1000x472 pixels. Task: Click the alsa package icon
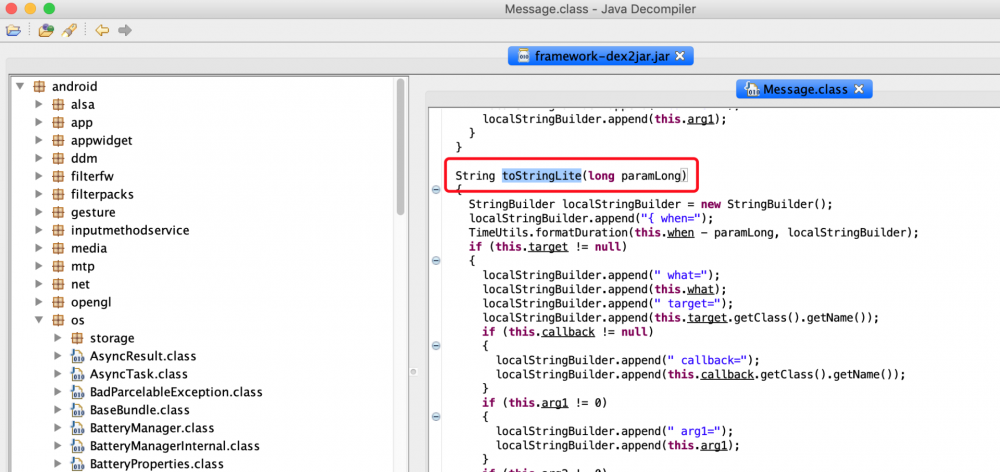point(58,105)
